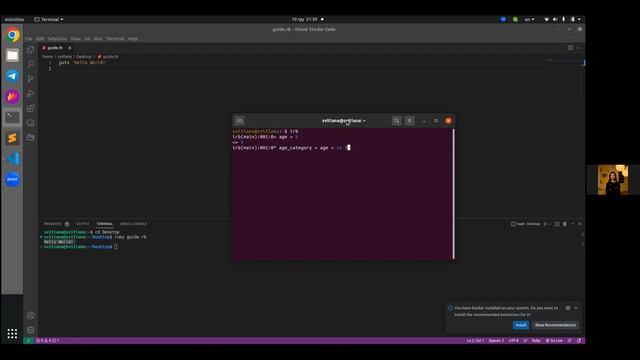Open the Manage gear in the activity bar
This screenshot has height=360, width=640.
coord(31,330)
